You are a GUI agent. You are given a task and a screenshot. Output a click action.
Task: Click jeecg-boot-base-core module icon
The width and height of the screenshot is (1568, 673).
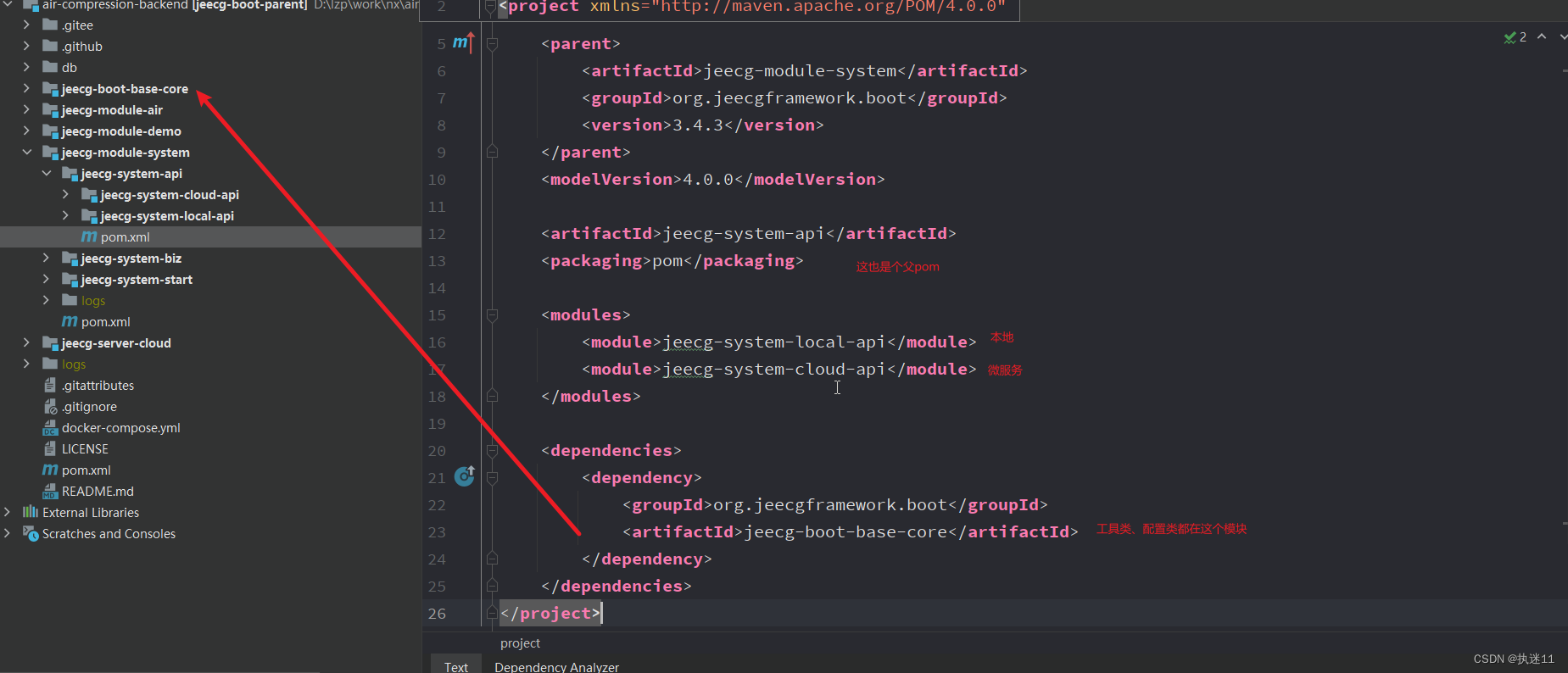click(x=50, y=88)
